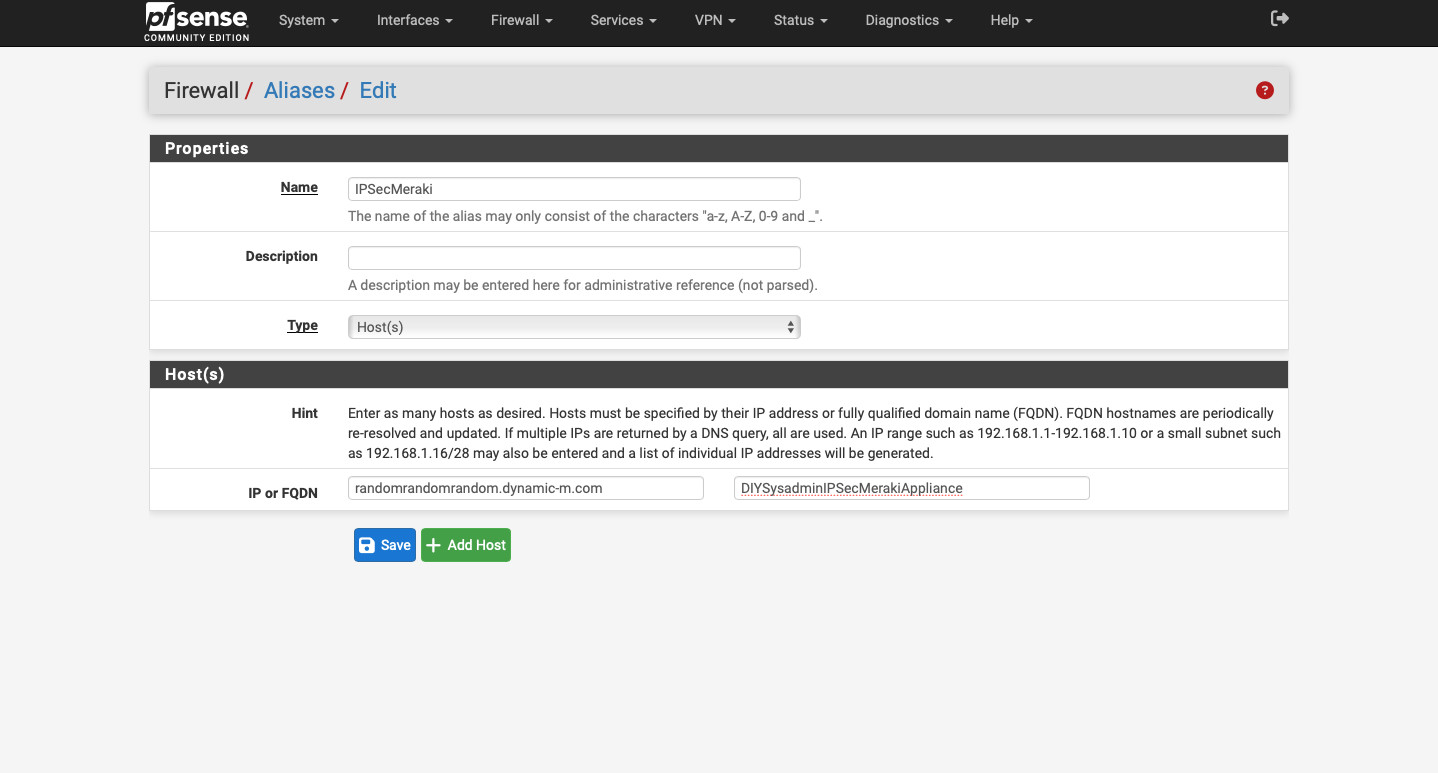
Task: Open the VPN menu
Action: click(715, 20)
